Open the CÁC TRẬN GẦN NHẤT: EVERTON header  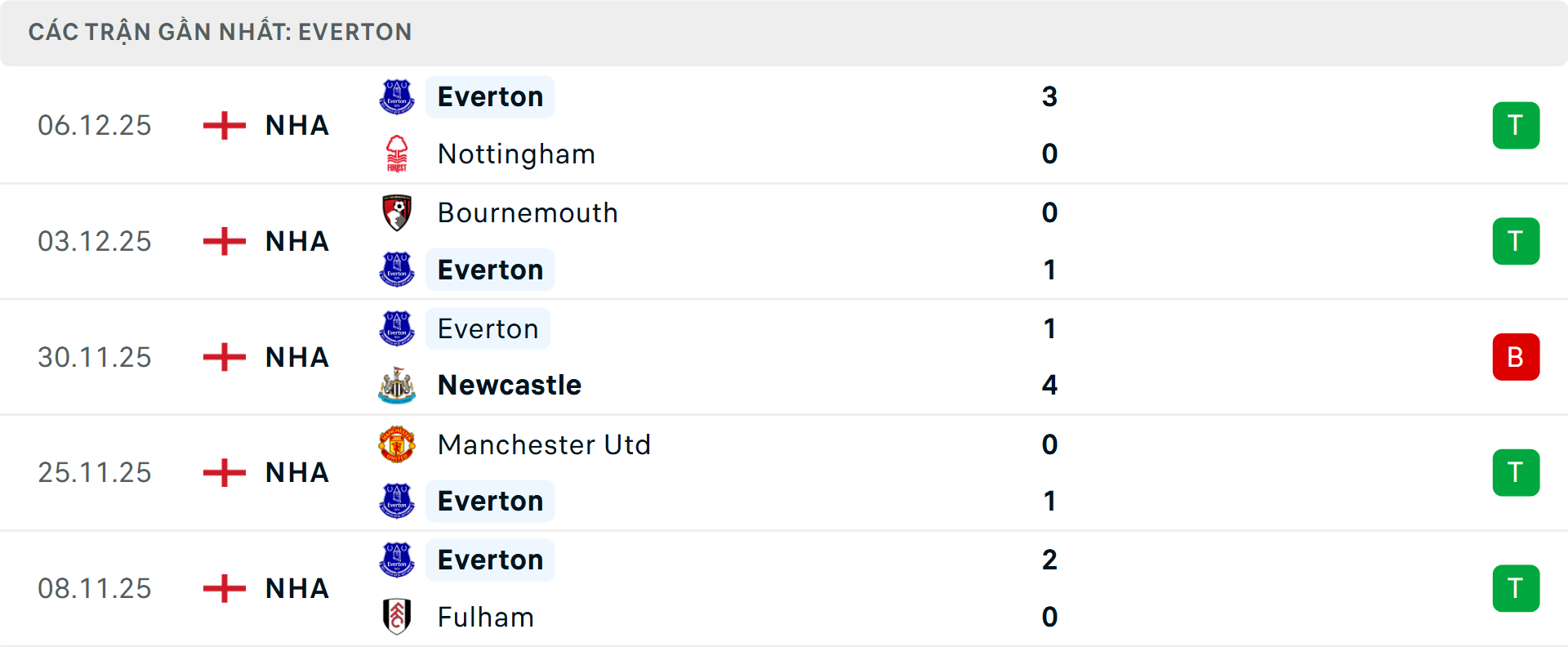coord(220,31)
